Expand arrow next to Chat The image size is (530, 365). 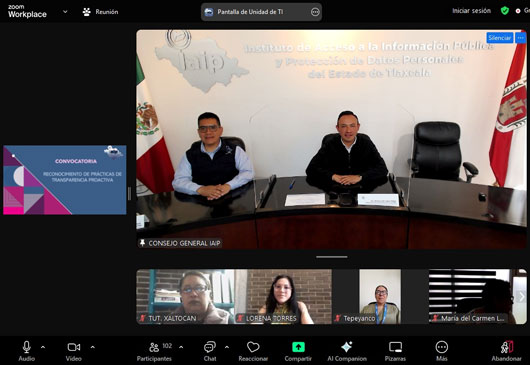click(x=227, y=347)
